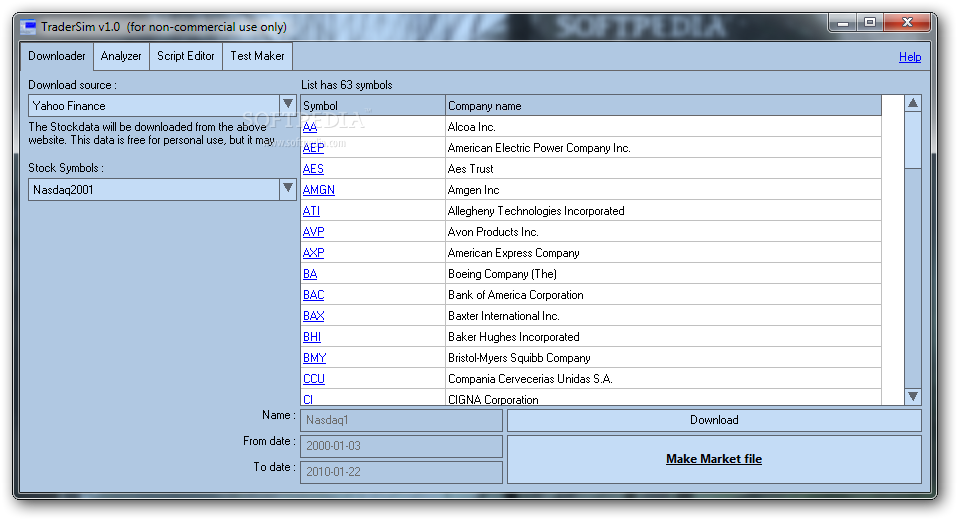This screenshot has height=520, width=958.
Task: Open the AVP symbol link
Action: [x=313, y=232]
